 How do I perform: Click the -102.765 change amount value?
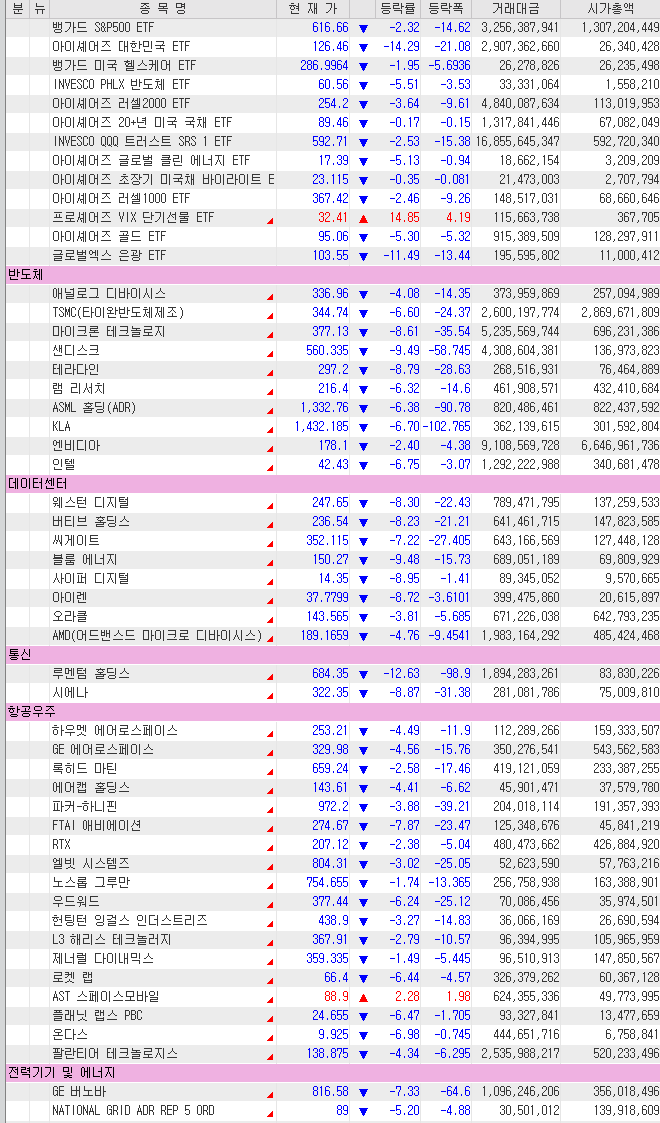[x=447, y=427]
